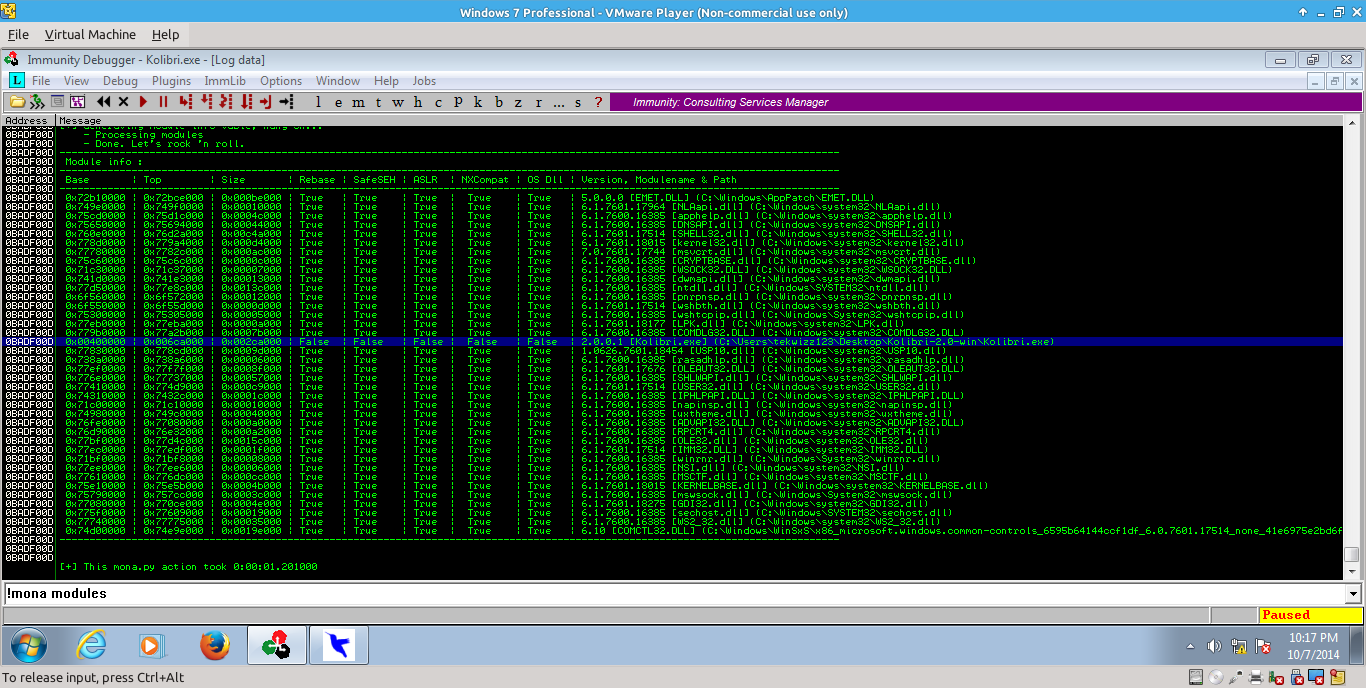Open Internet Explorer from the taskbar
Image resolution: width=1366 pixels, height=688 pixels.
pos(92,646)
